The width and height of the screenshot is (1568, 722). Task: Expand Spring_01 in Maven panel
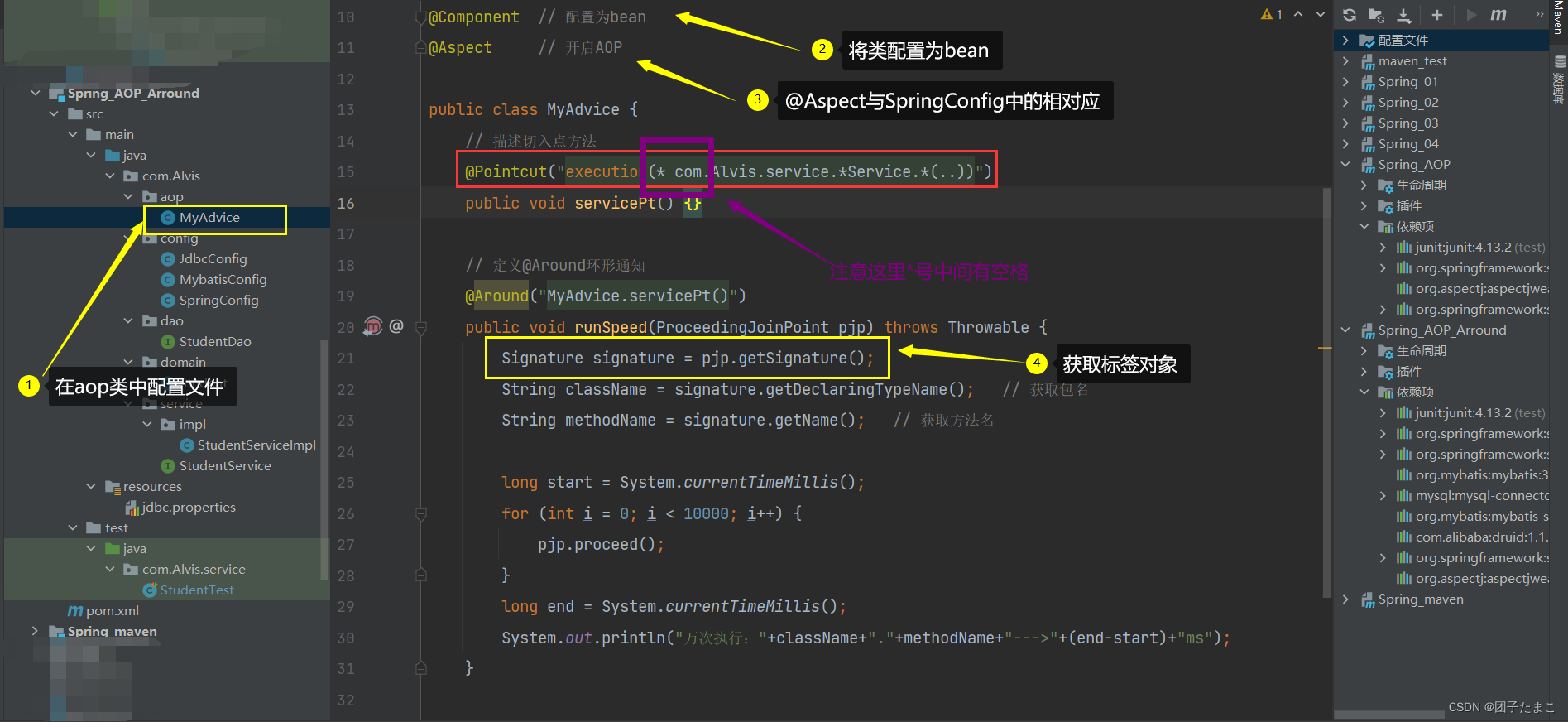[1345, 81]
